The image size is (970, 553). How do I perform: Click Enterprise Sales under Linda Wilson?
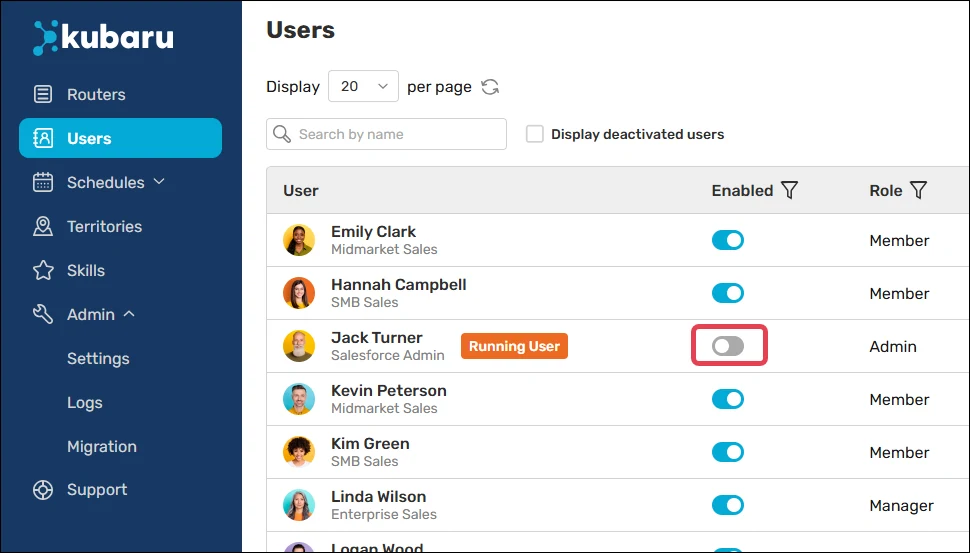[384, 514]
